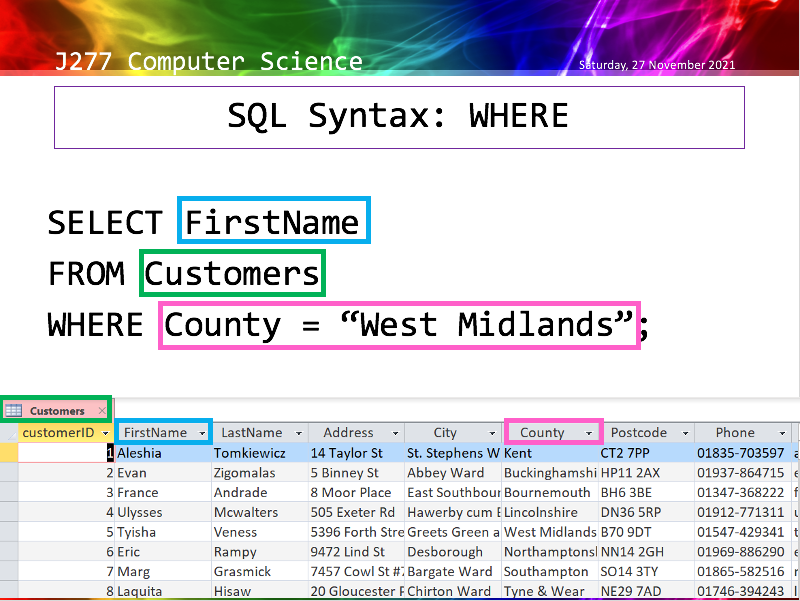Image resolution: width=800 pixels, height=601 pixels.
Task: Click the blue highlighted FirstName SQL box
Action: [x=273, y=221]
